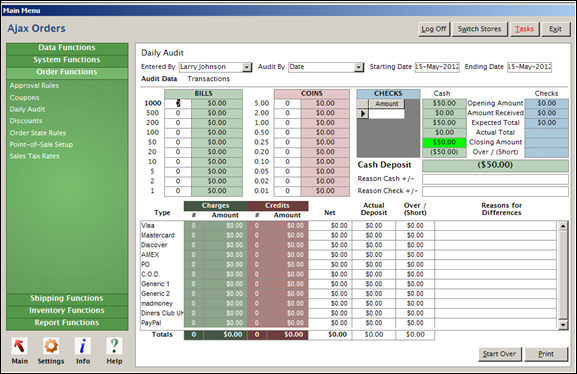Open the Settings gear icon
This screenshot has width=577, height=374.
pos(51,346)
